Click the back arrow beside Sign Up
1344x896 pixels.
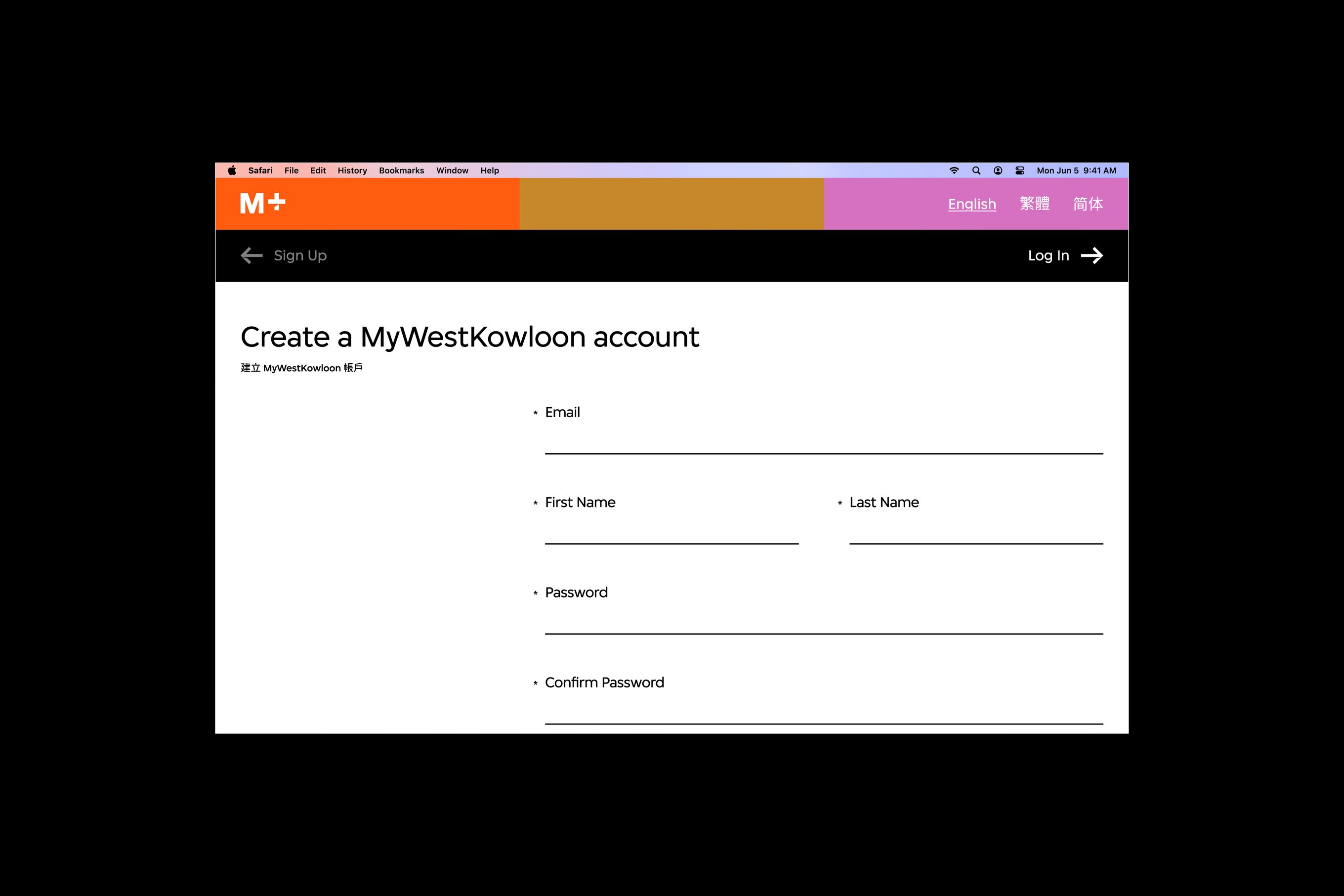(252, 256)
